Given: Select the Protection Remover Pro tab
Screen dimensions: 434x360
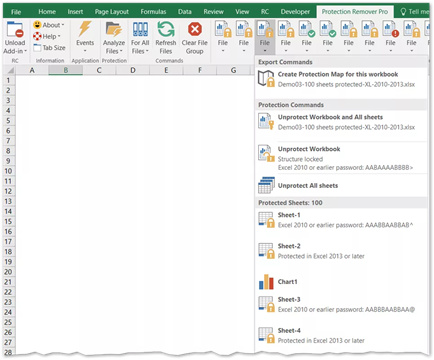Looking at the screenshot, I should pos(355,12).
